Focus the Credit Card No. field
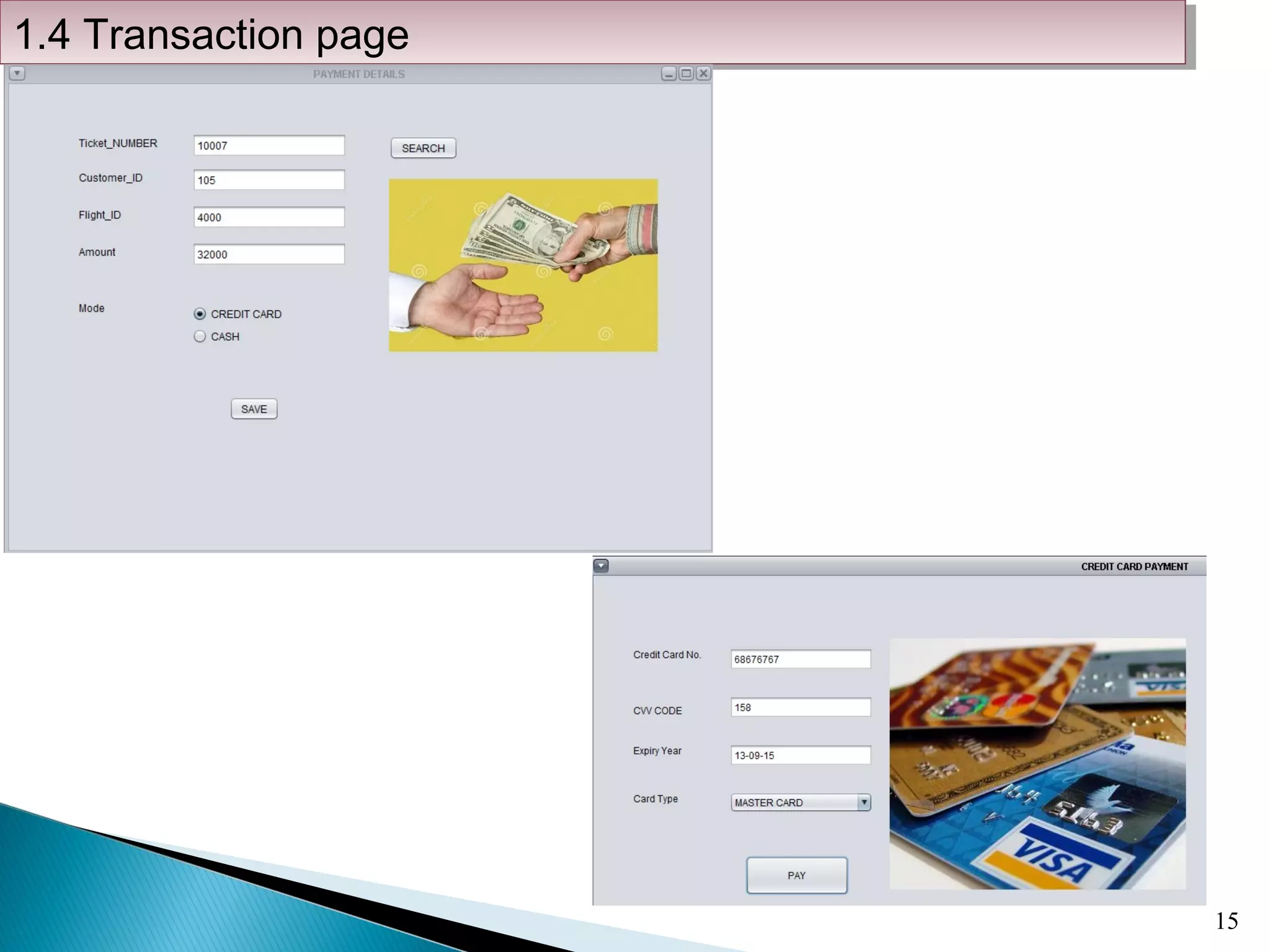This screenshot has height=952, width=1270. point(801,659)
